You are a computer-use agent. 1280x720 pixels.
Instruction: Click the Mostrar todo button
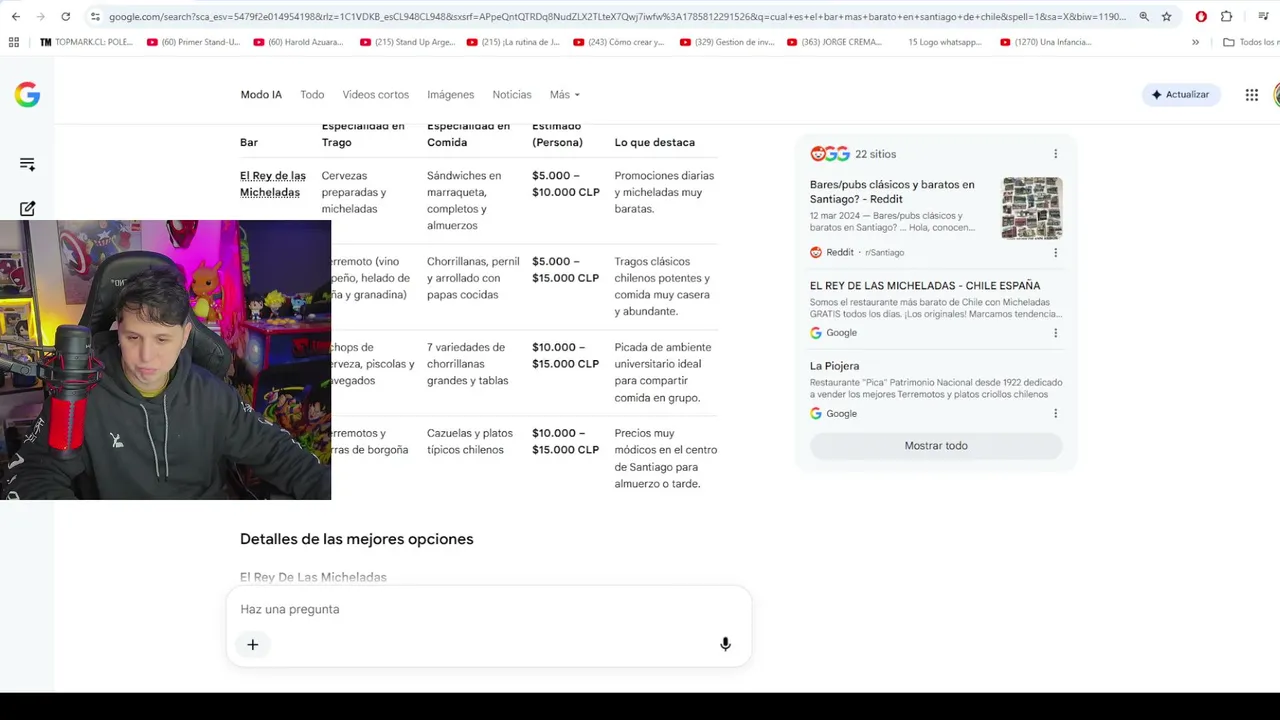[x=936, y=446]
